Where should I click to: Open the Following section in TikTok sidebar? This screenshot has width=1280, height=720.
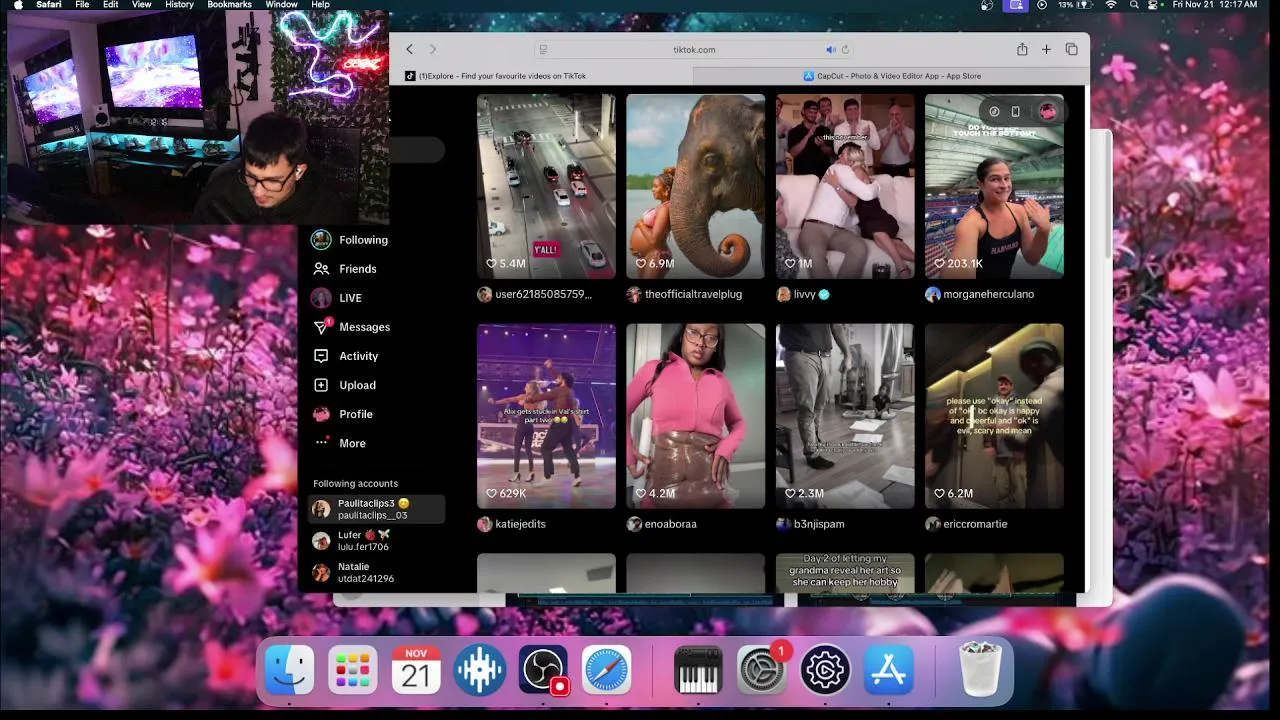pyautogui.click(x=350, y=240)
